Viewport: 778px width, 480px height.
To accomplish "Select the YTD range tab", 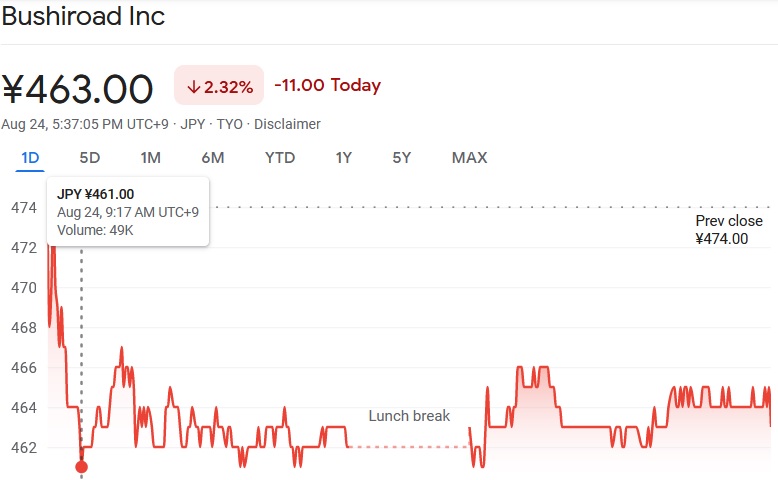I will tap(280, 158).
